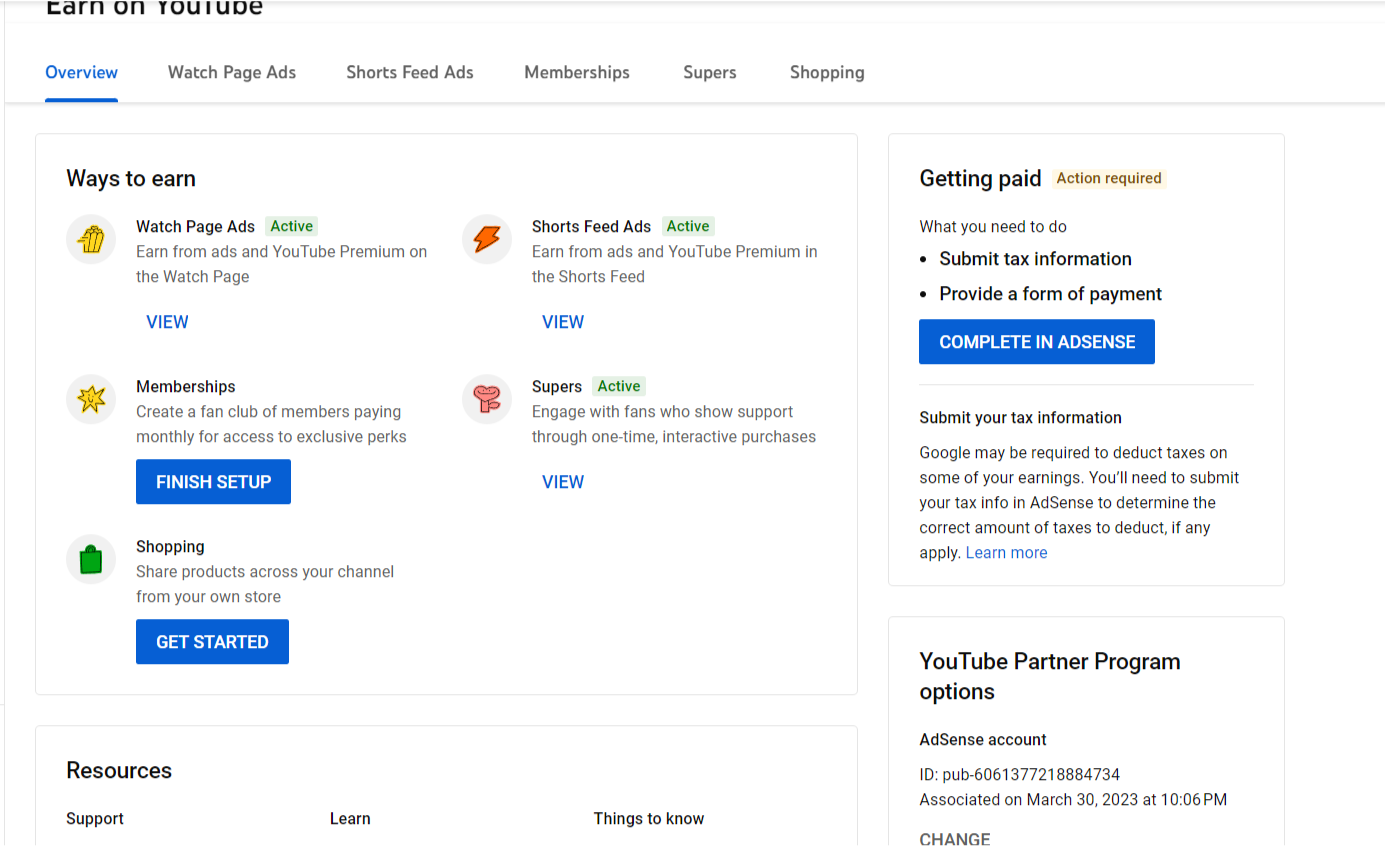The image size is (1385, 865).
Task: Click the AdSense account label
Action: (983, 740)
